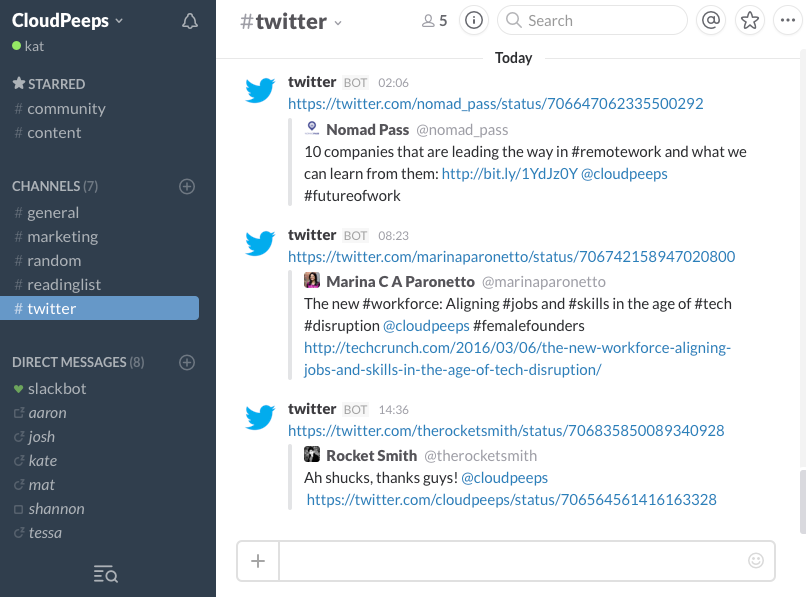Viewport: 806px width, 597px height.
Task: Open the techcrunch.com article link
Action: click(x=517, y=358)
